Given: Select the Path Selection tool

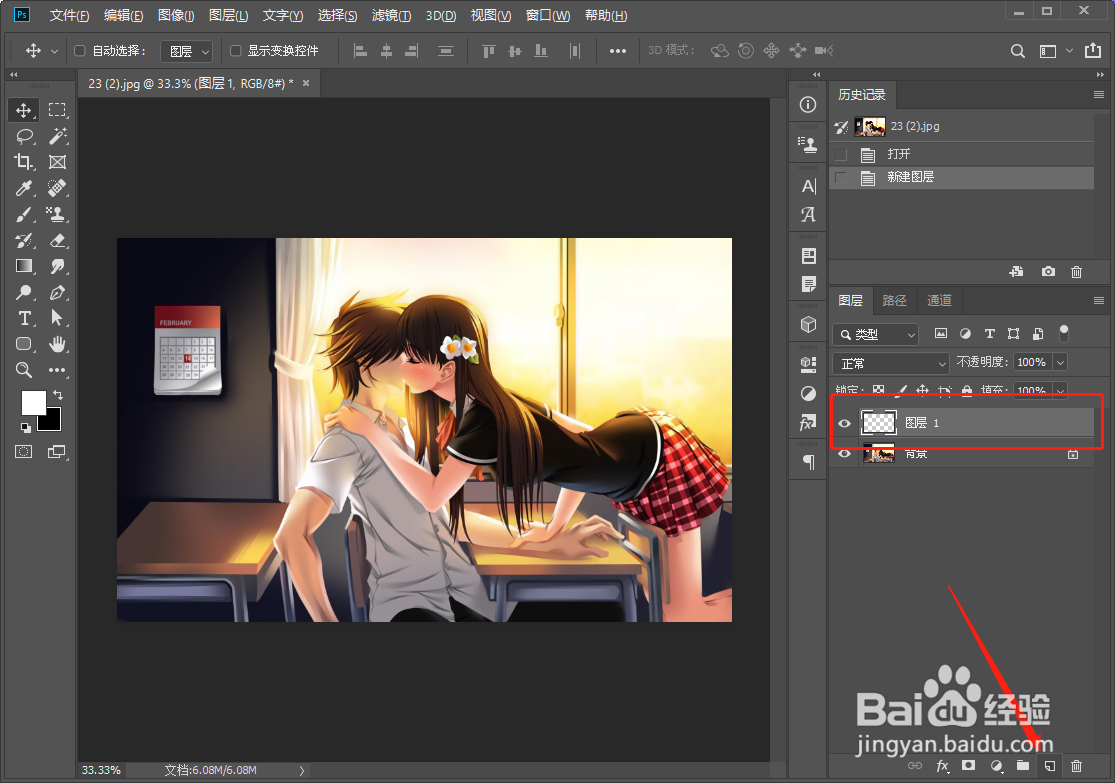Looking at the screenshot, I should (x=57, y=318).
